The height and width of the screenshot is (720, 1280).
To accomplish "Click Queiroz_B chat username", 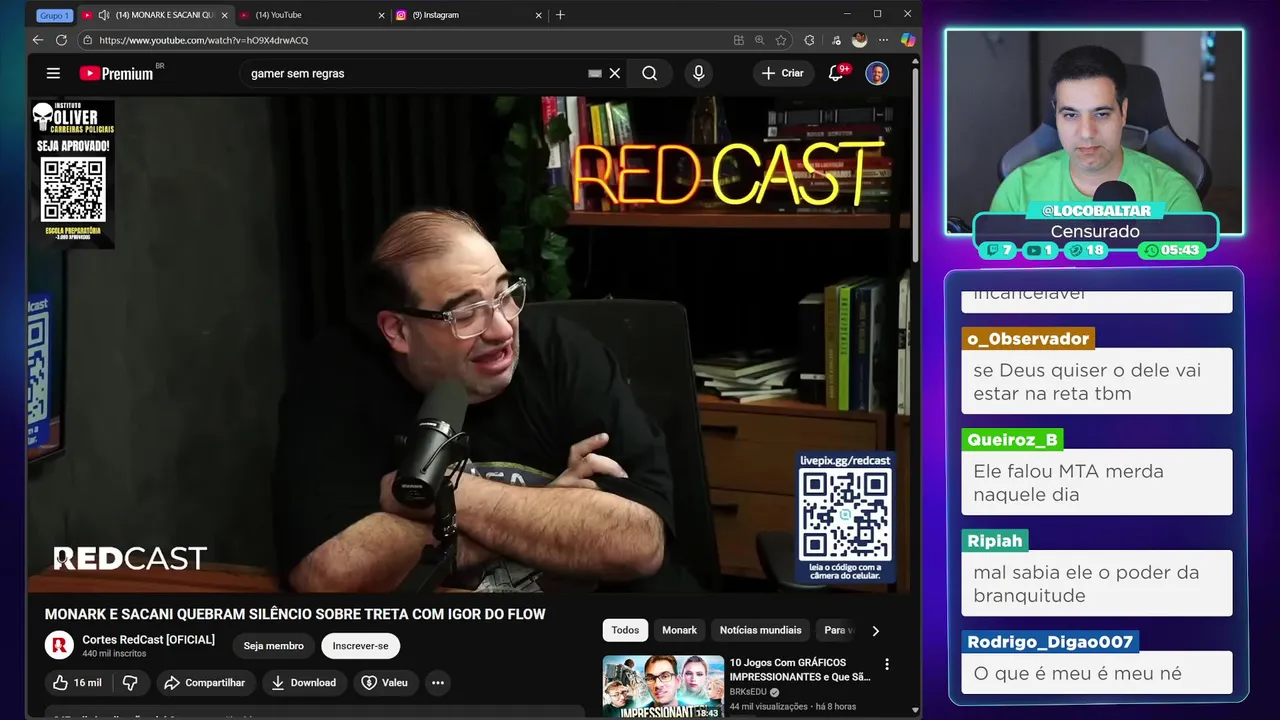I will coord(1012,440).
